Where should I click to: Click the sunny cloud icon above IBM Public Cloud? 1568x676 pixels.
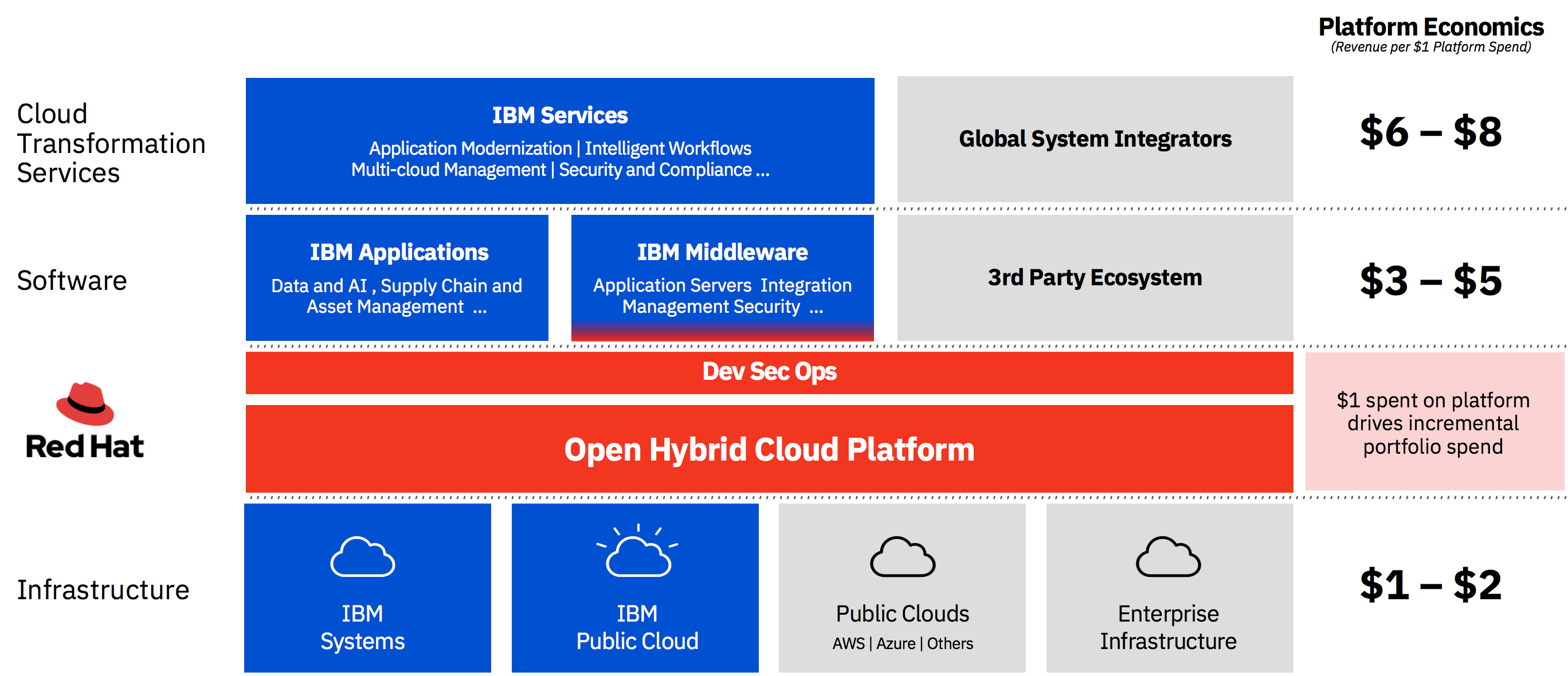pos(637,552)
